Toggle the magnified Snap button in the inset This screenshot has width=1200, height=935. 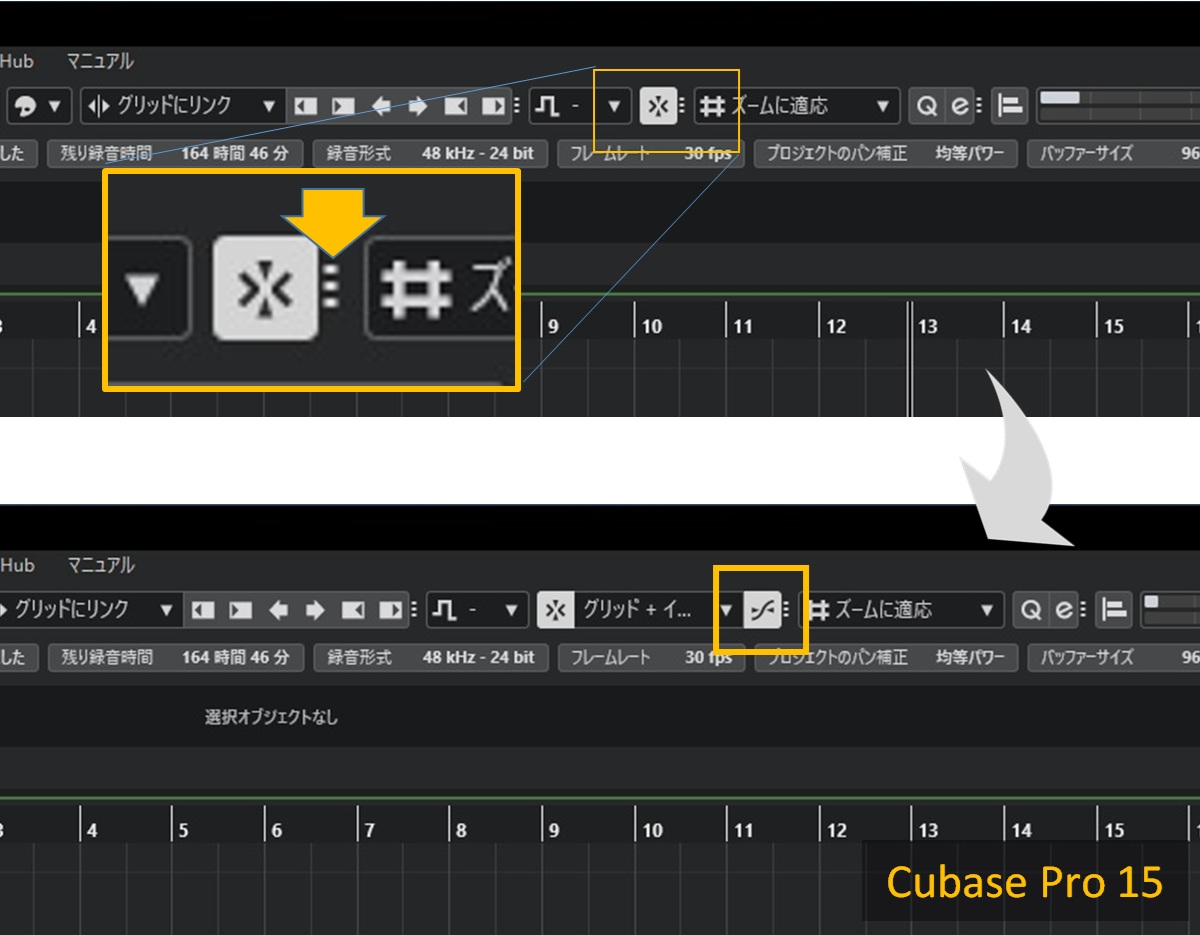click(x=266, y=289)
